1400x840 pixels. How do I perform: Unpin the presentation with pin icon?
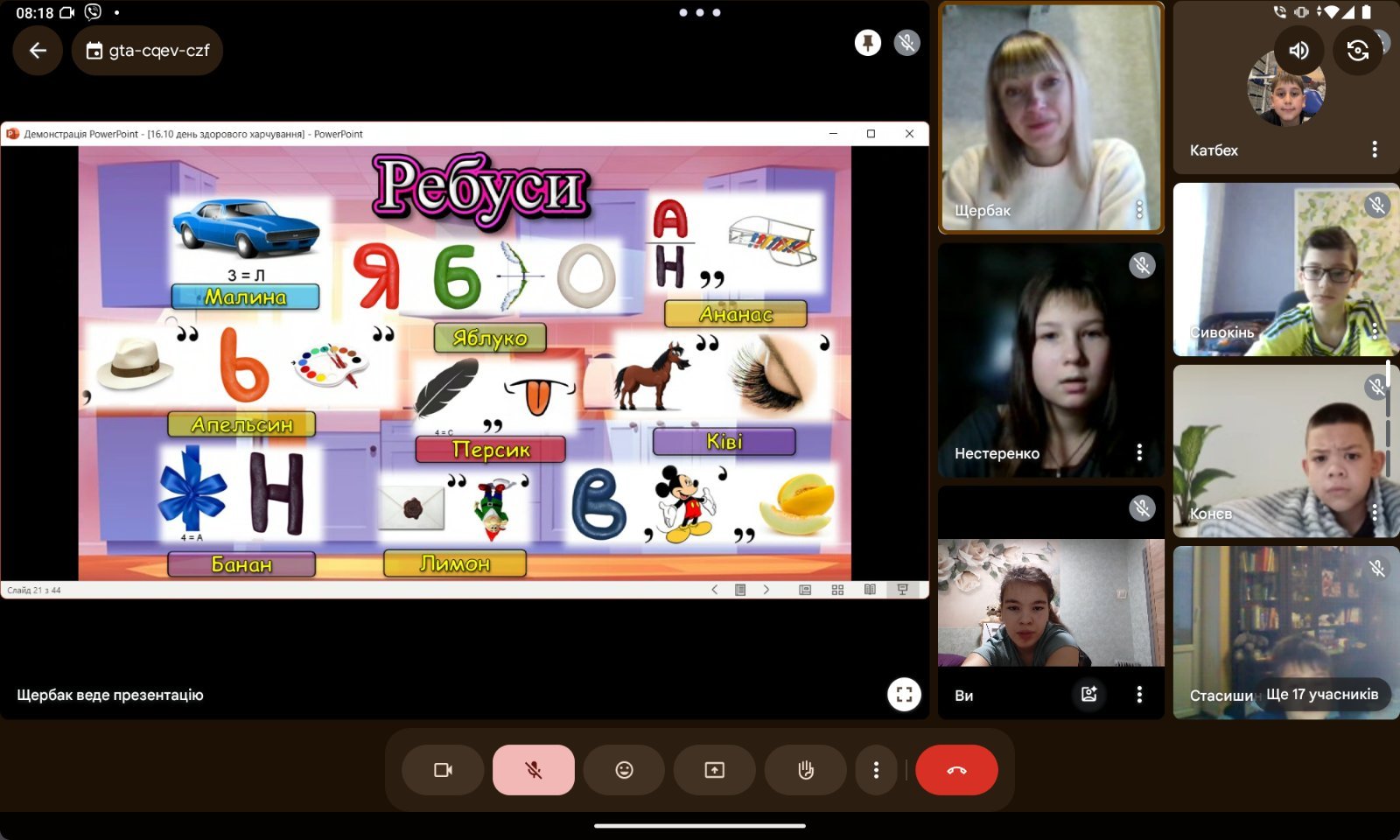[x=867, y=43]
